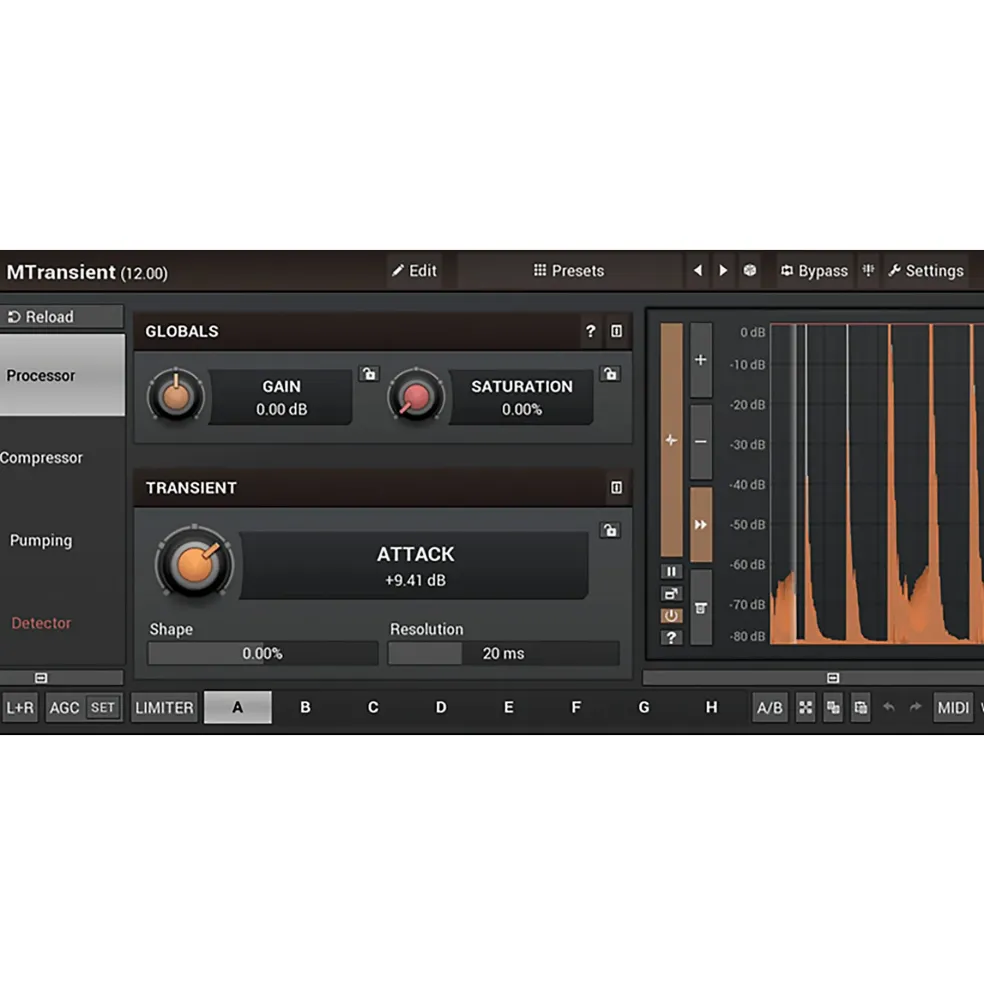Click the morph icon next to A/B
The width and height of the screenshot is (984, 985).
(x=806, y=708)
